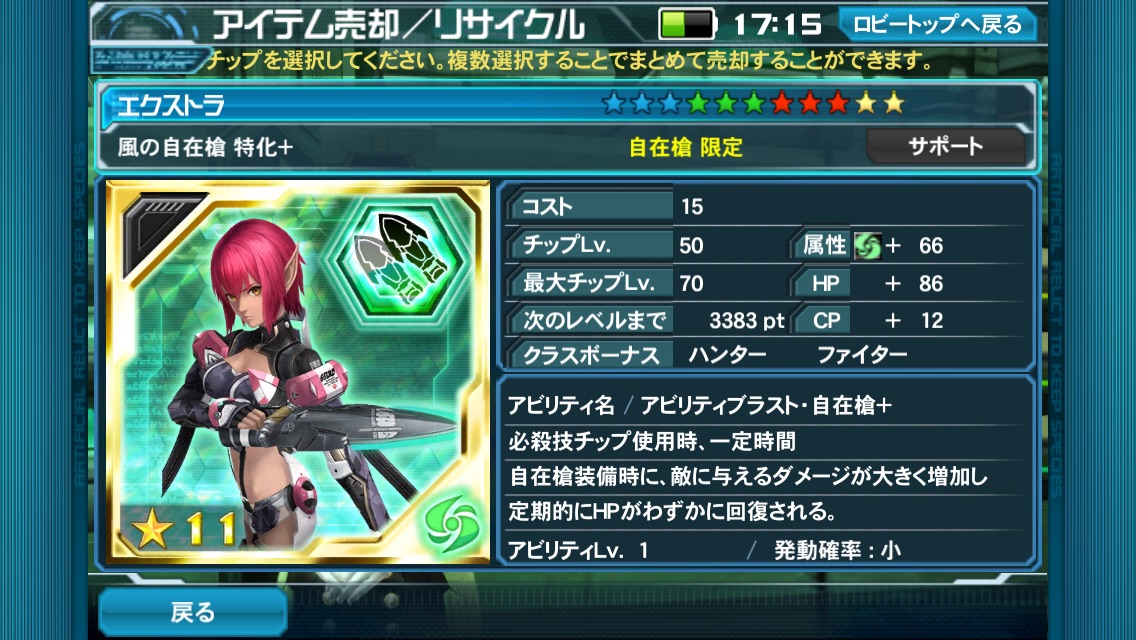Image resolution: width=1136 pixels, height=640 pixels.
Task: Click the wind element icon beside 属性
Action: pyautogui.click(x=867, y=246)
